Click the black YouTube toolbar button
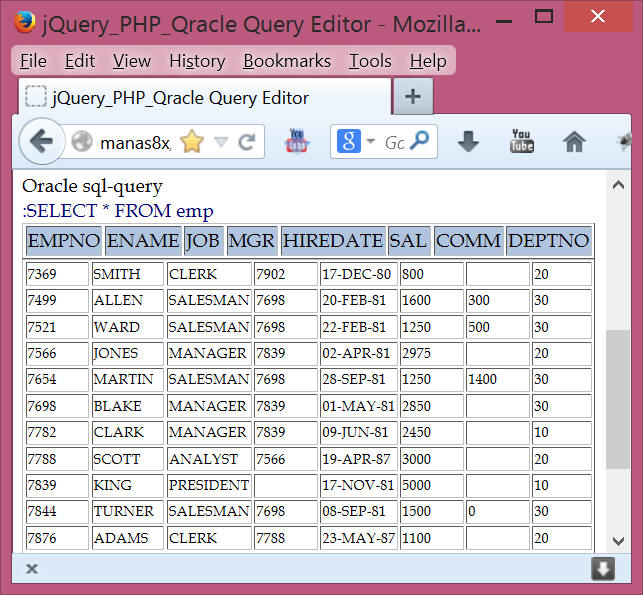The image size is (643, 595). 522,142
